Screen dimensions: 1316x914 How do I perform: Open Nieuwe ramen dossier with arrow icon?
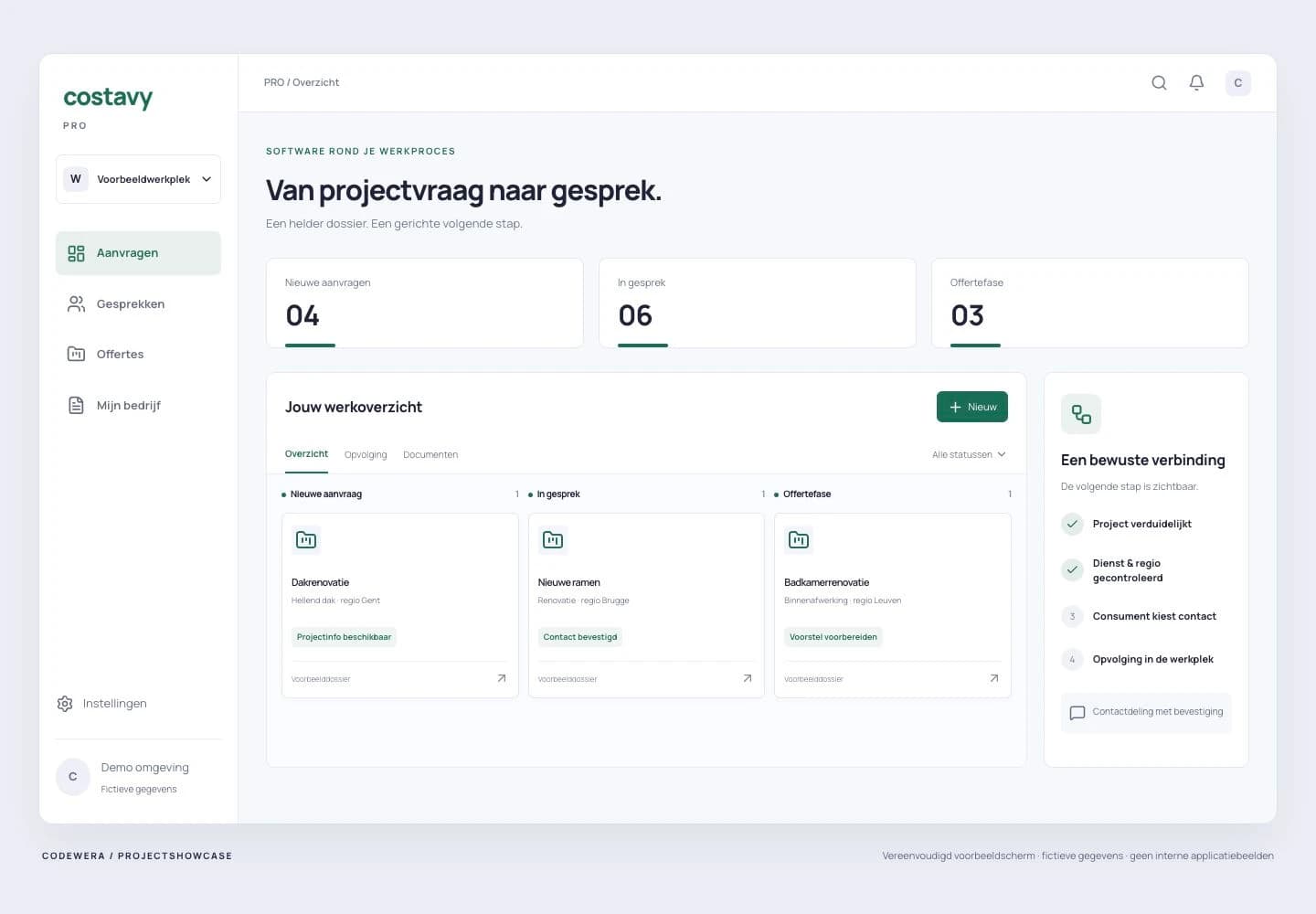click(748, 678)
